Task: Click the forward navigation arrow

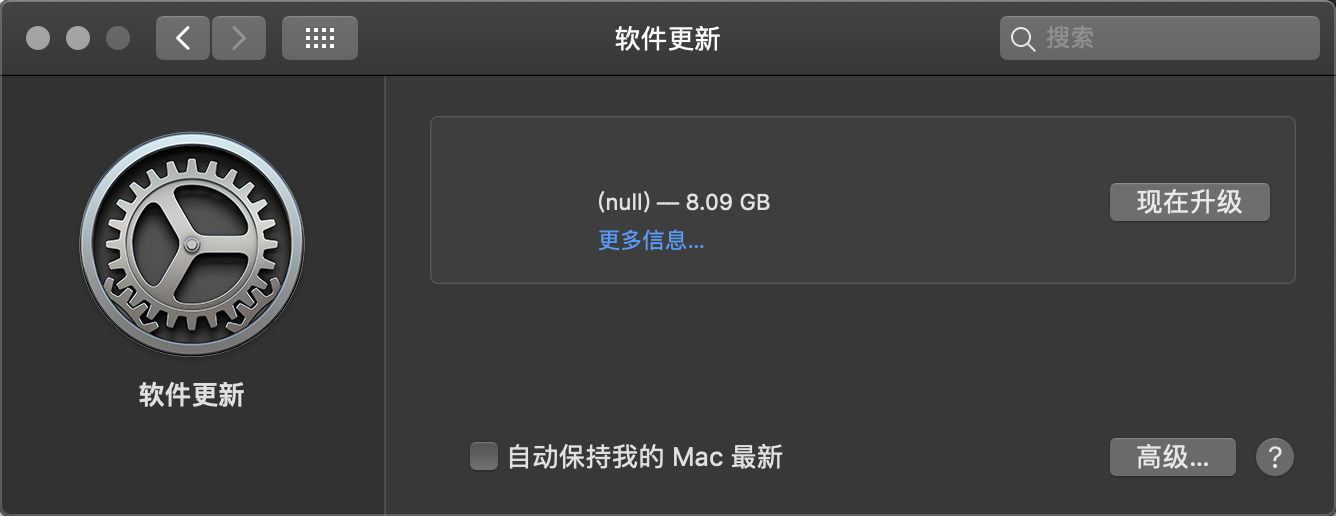Action: pos(238,39)
